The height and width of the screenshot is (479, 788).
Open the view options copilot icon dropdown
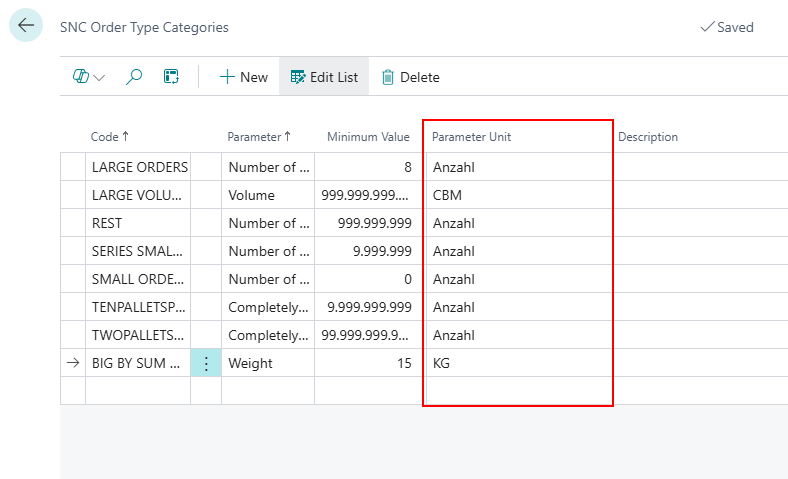88,77
